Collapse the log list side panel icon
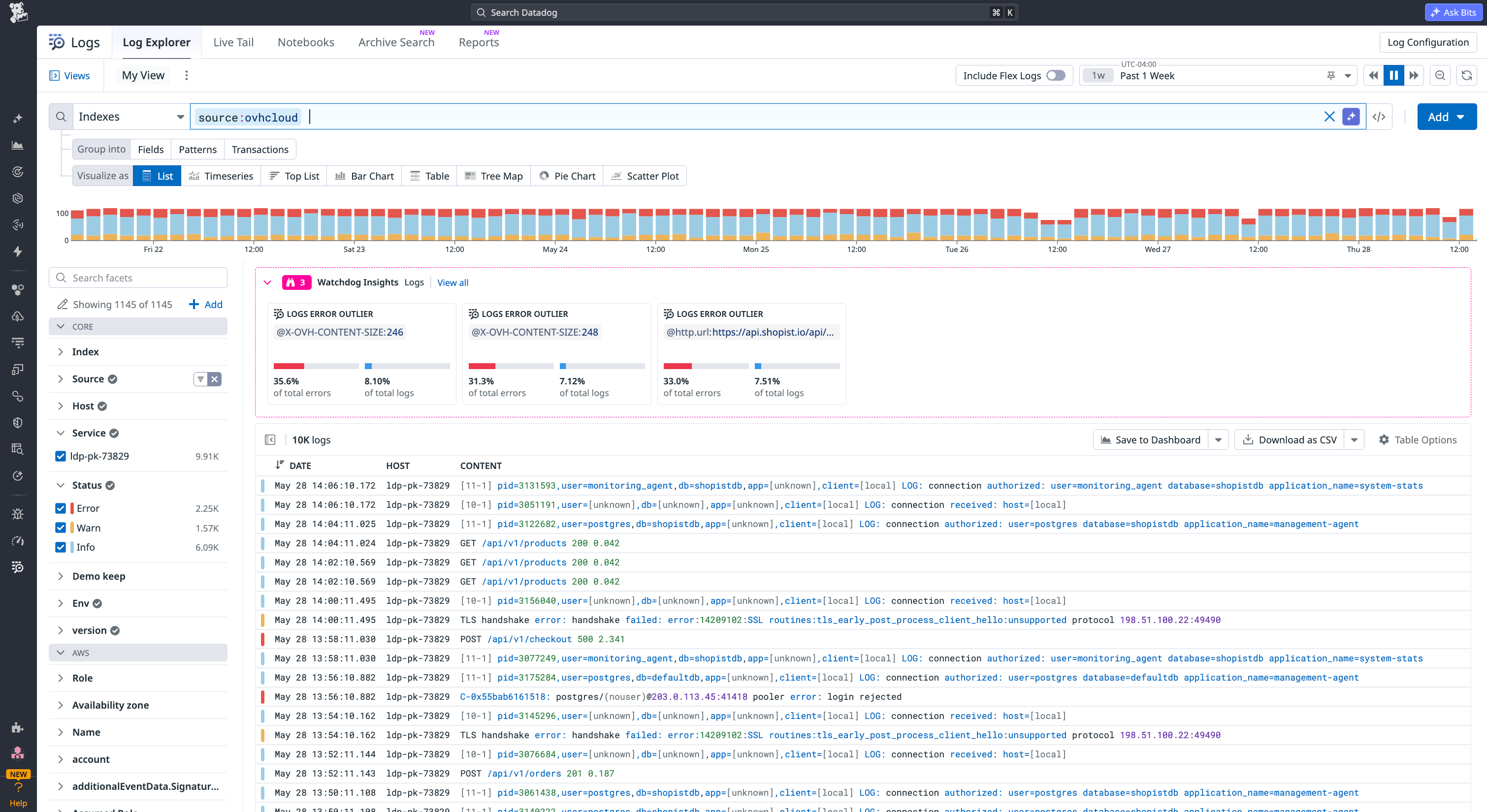This screenshot has width=1487, height=812. [270, 440]
